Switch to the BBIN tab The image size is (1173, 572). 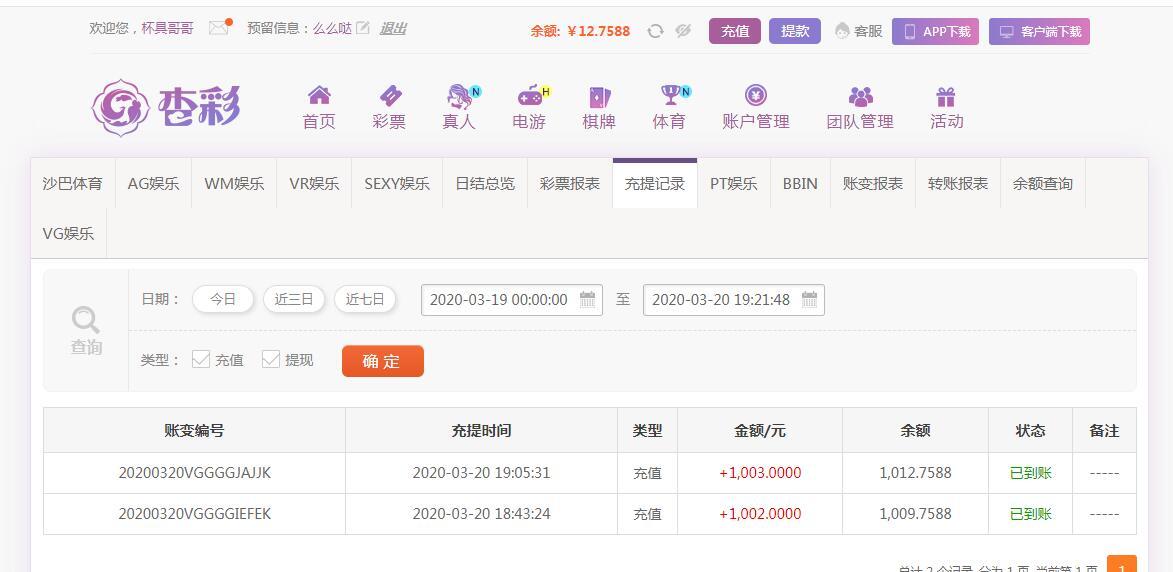800,183
